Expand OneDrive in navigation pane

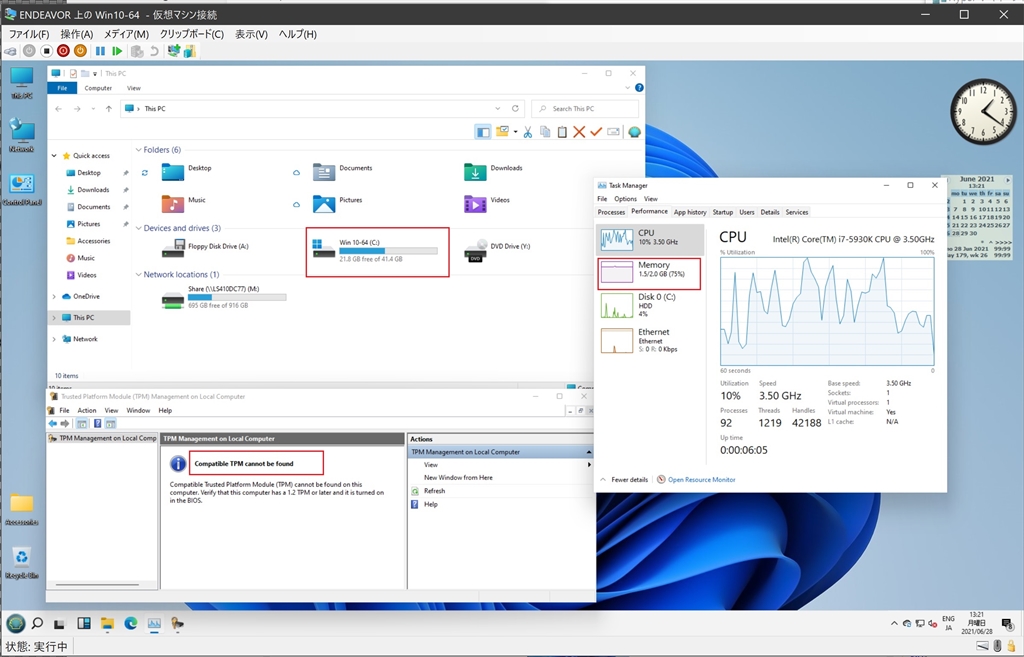54,296
